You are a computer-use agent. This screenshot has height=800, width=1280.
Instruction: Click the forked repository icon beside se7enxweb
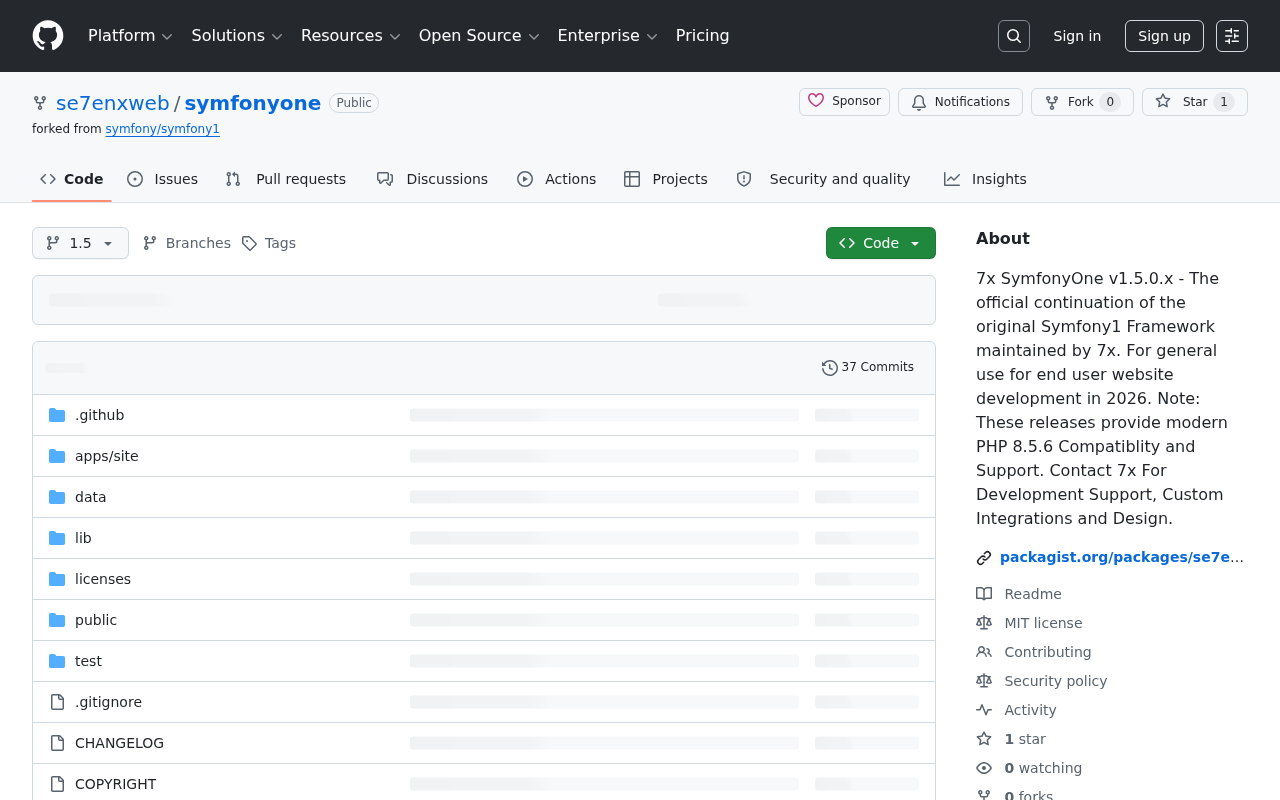pos(40,103)
